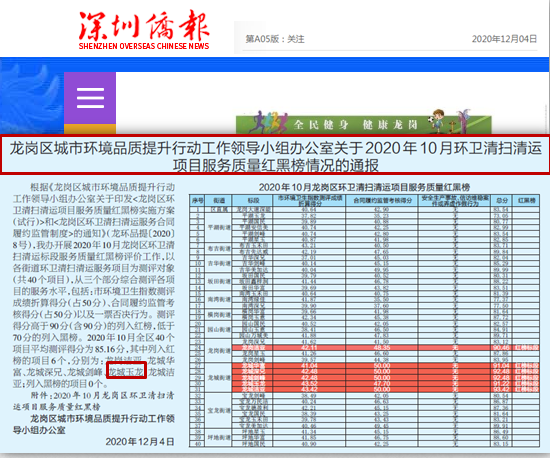Click the 吉华街道 cell in the table

[x=219, y=263]
